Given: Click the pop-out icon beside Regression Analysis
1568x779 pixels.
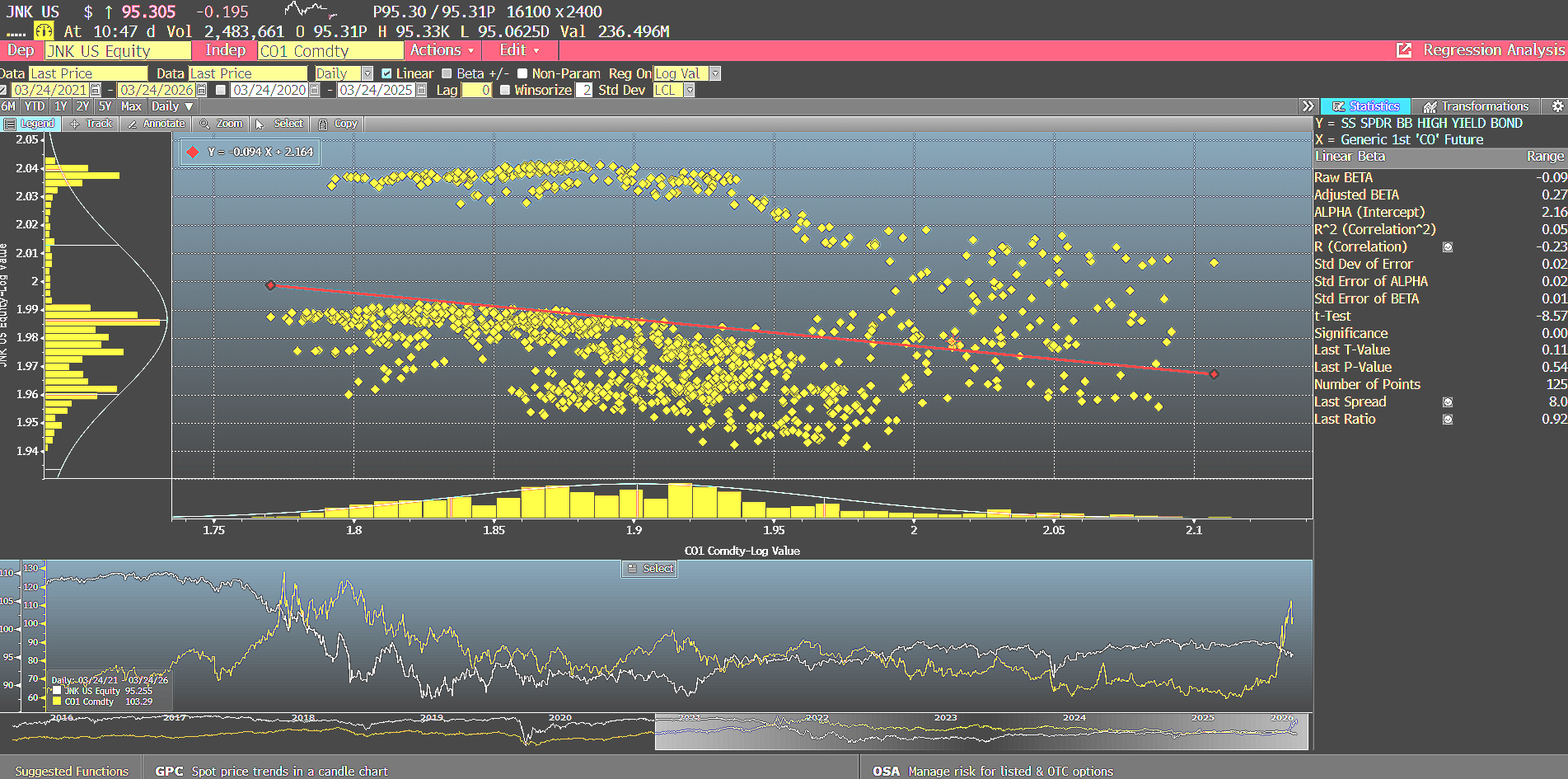Looking at the screenshot, I should [1404, 50].
